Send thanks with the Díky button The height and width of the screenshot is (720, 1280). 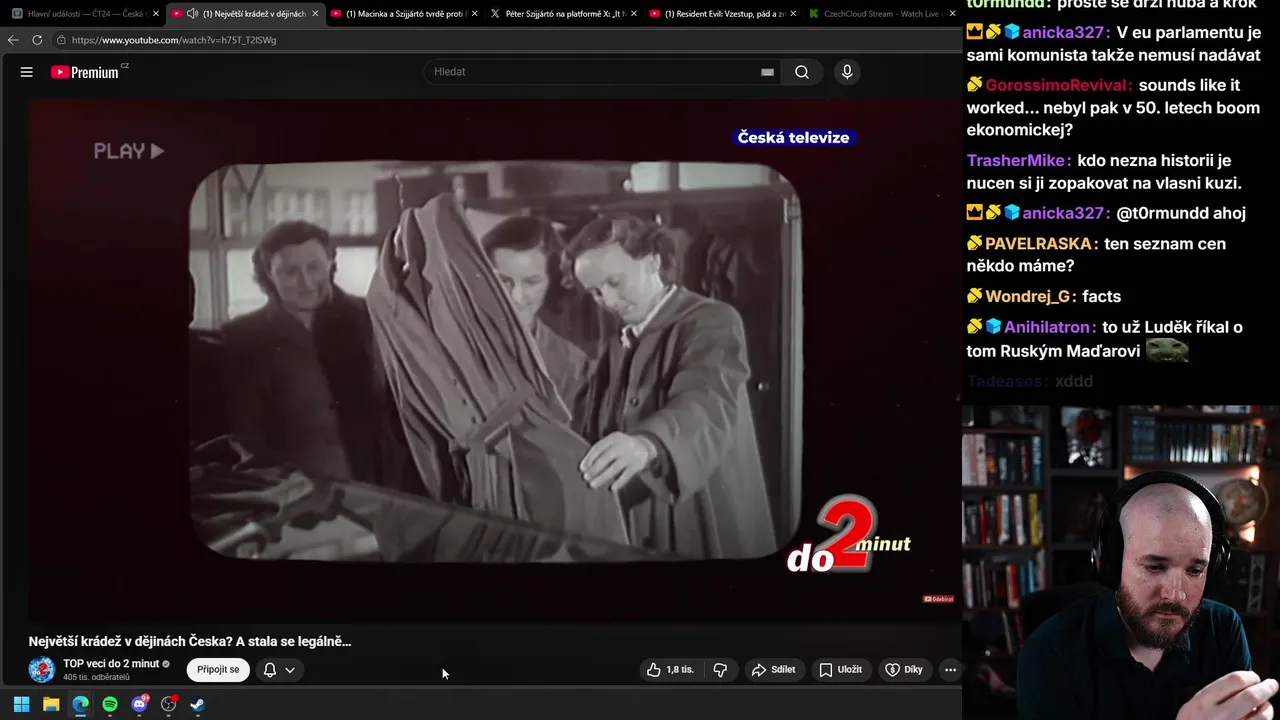point(904,670)
